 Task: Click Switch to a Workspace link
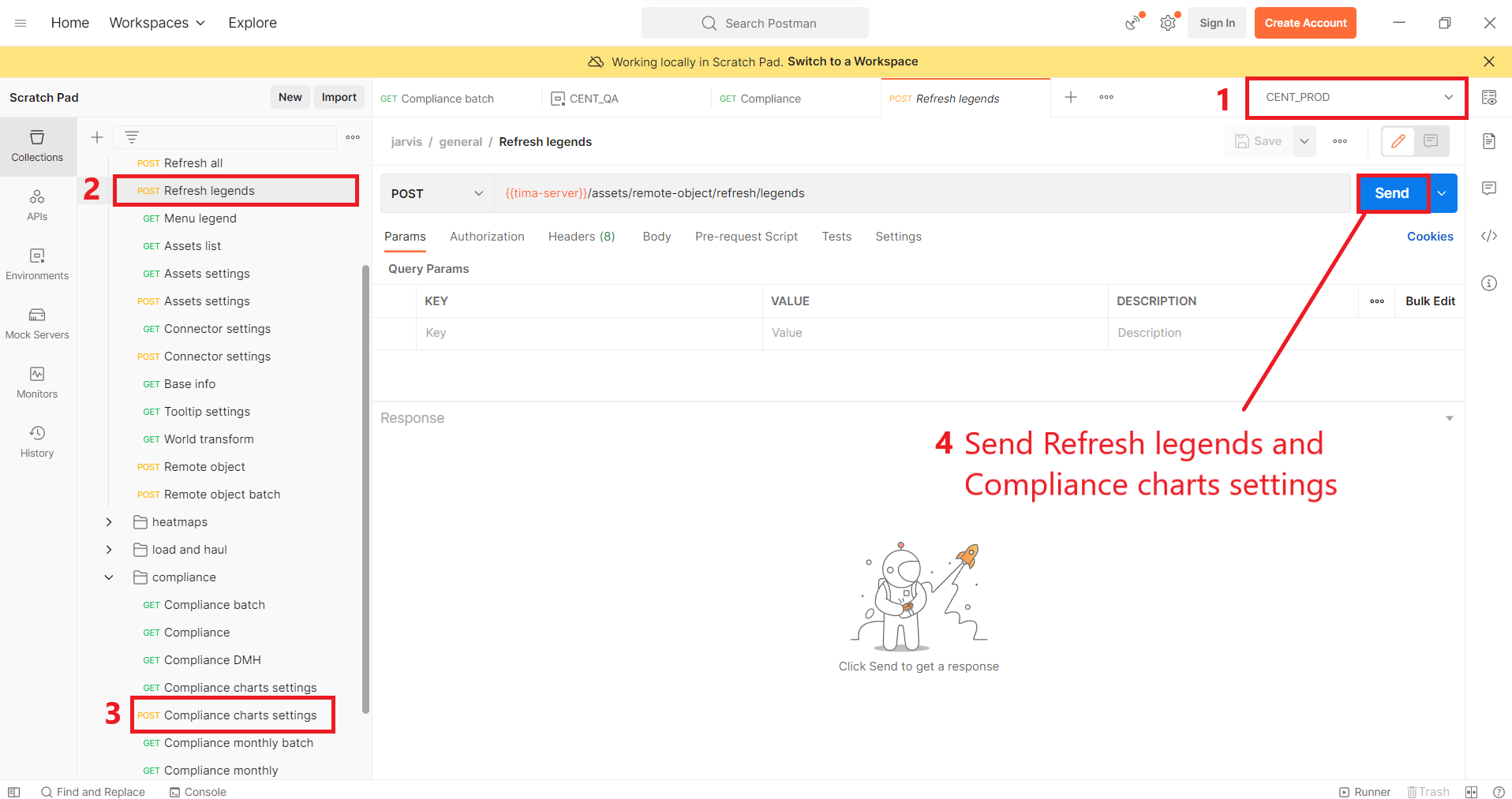point(852,62)
